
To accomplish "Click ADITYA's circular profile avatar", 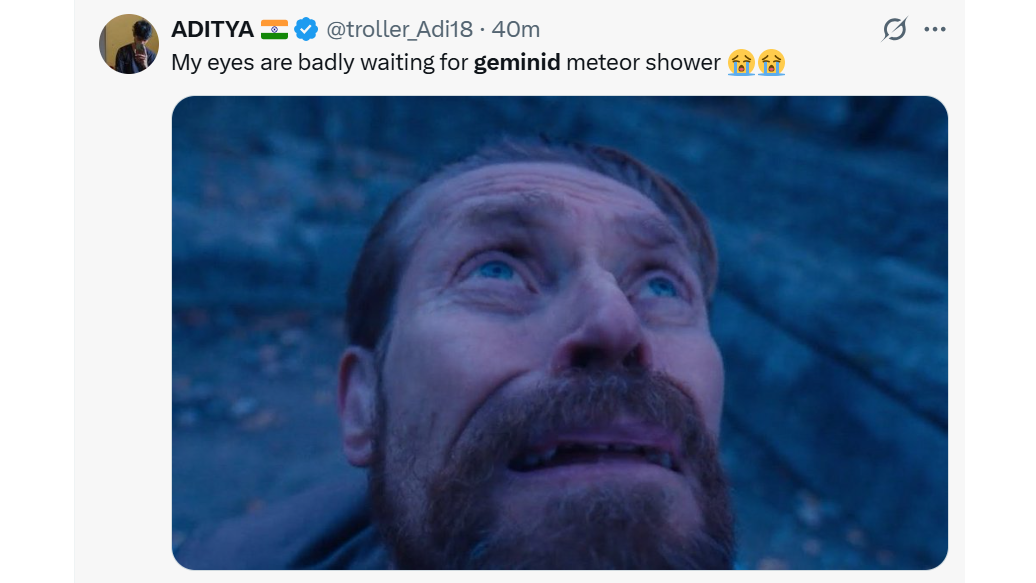I will point(128,43).
